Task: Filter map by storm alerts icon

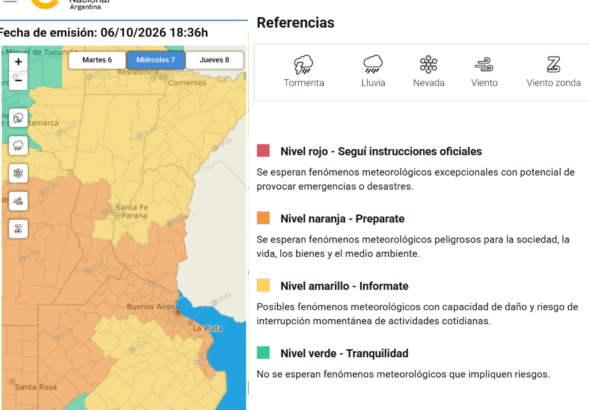Action: pos(18,118)
